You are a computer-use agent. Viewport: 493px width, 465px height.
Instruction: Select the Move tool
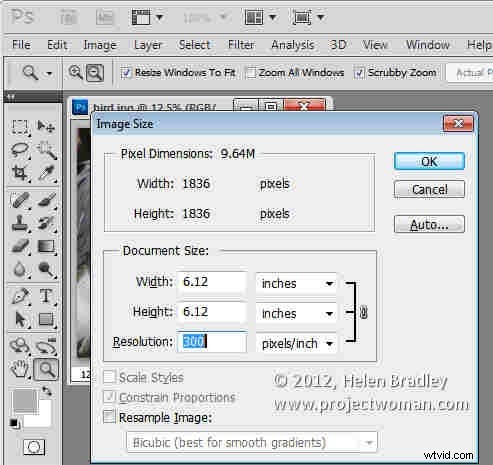[46, 127]
